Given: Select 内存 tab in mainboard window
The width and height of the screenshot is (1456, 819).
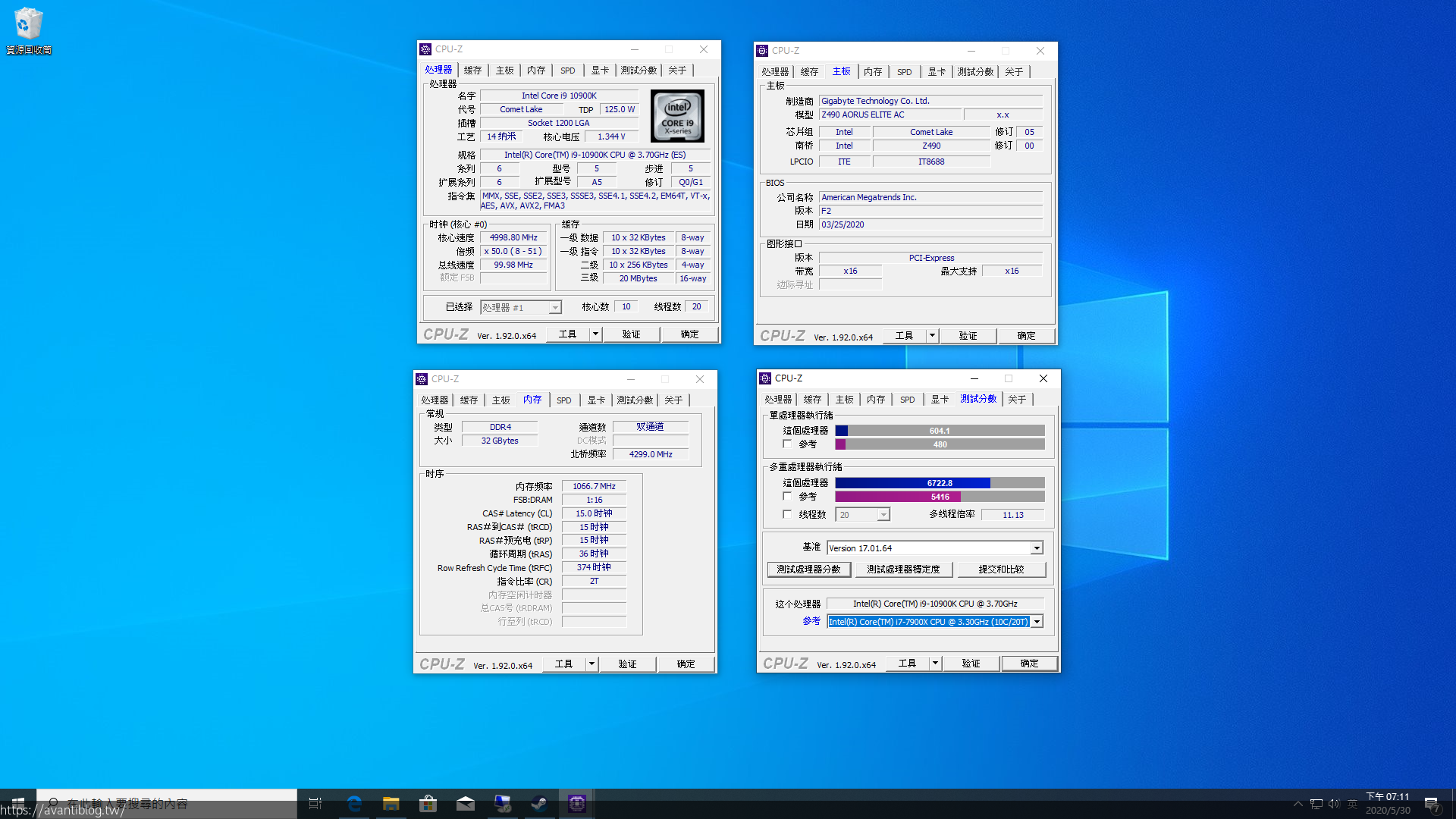Looking at the screenshot, I should coord(873,72).
